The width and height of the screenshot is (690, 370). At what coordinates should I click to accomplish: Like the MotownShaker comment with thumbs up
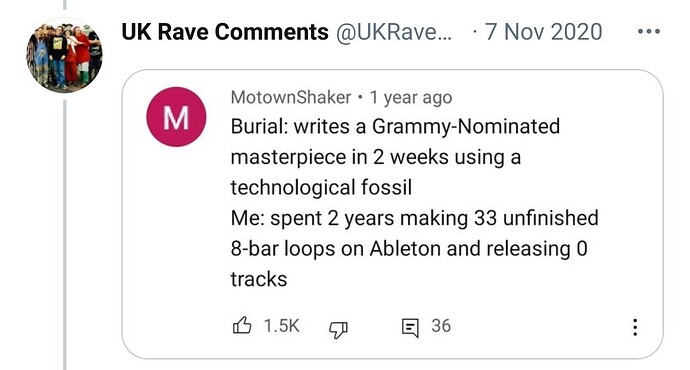242,326
